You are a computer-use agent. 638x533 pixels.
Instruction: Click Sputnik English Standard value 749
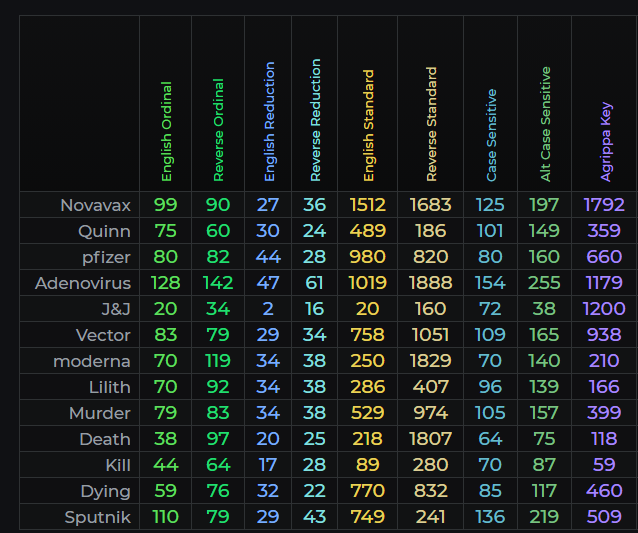click(368, 517)
